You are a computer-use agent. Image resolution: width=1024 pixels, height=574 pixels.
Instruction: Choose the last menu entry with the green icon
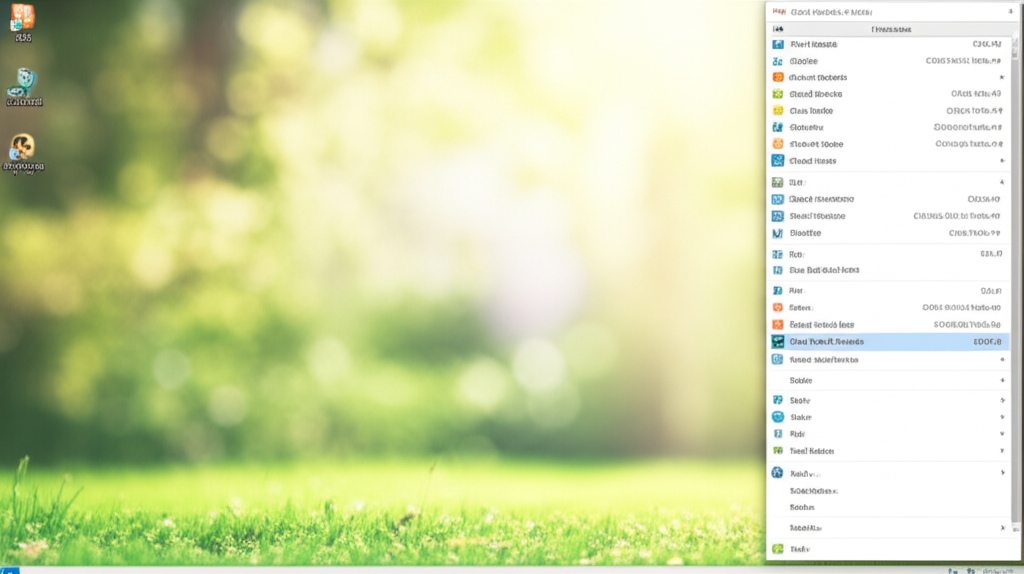coord(800,549)
